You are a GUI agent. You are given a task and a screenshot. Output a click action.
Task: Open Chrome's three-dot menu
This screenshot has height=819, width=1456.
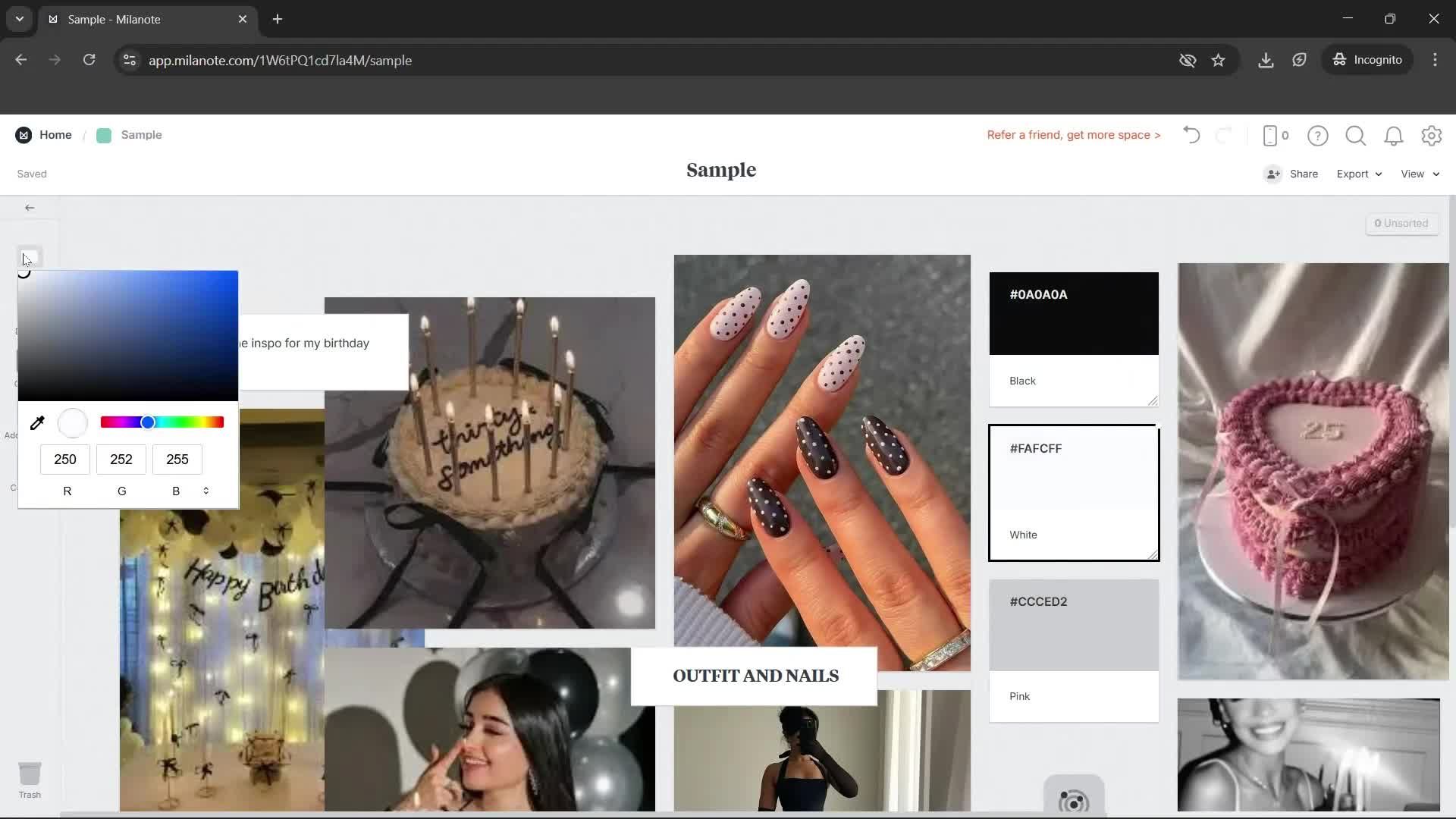(x=1435, y=60)
